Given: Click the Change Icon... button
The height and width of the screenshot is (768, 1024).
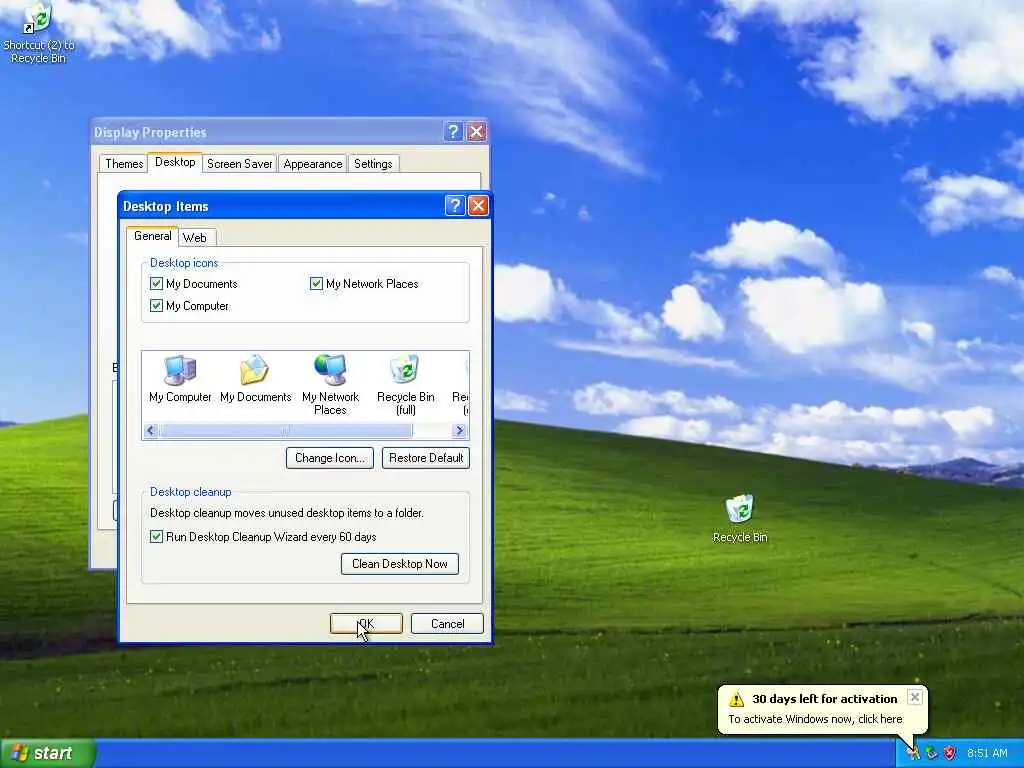Looking at the screenshot, I should coord(330,458).
